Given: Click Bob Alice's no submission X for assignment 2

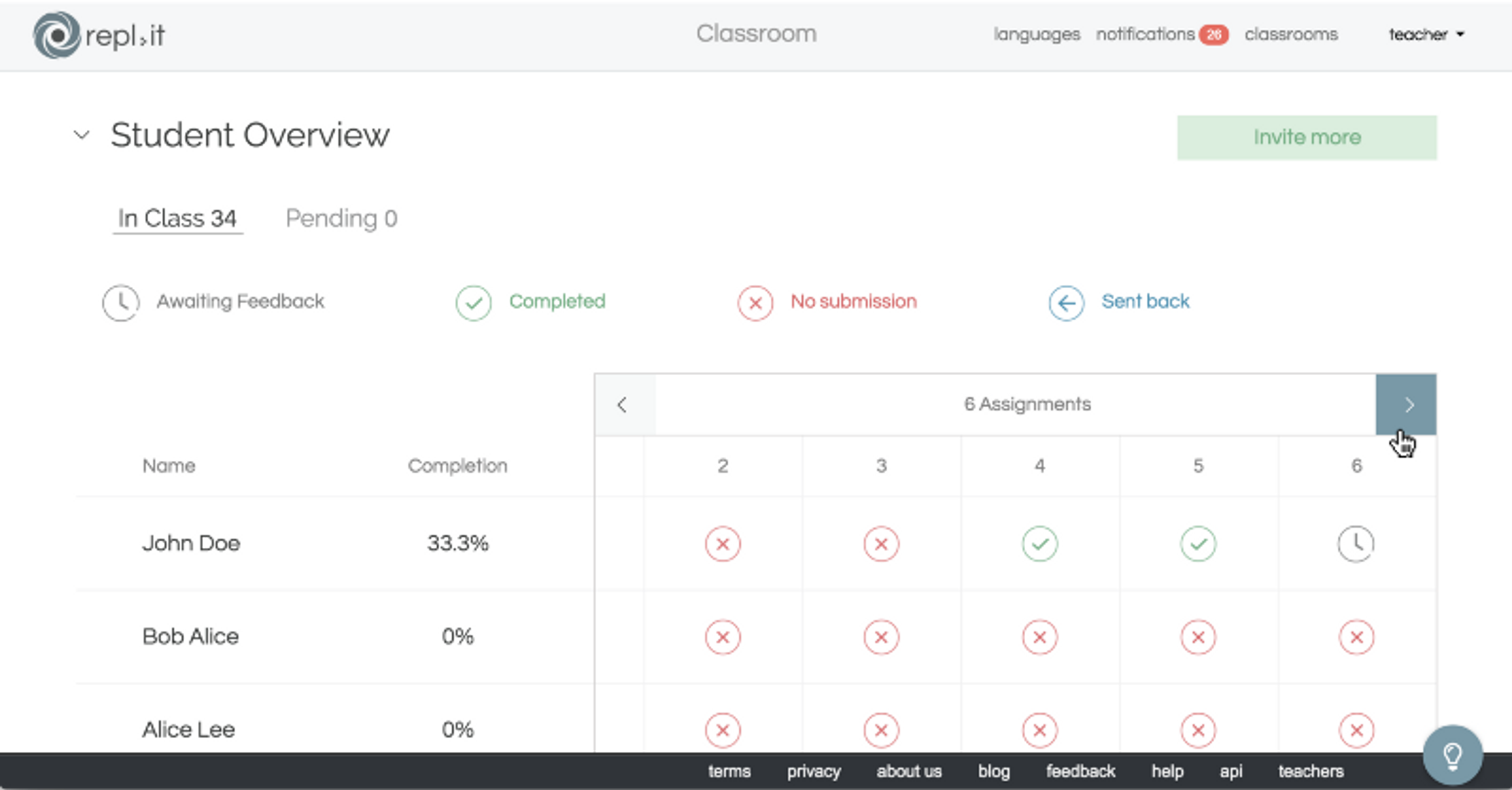Looking at the screenshot, I should pyautogui.click(x=723, y=638).
